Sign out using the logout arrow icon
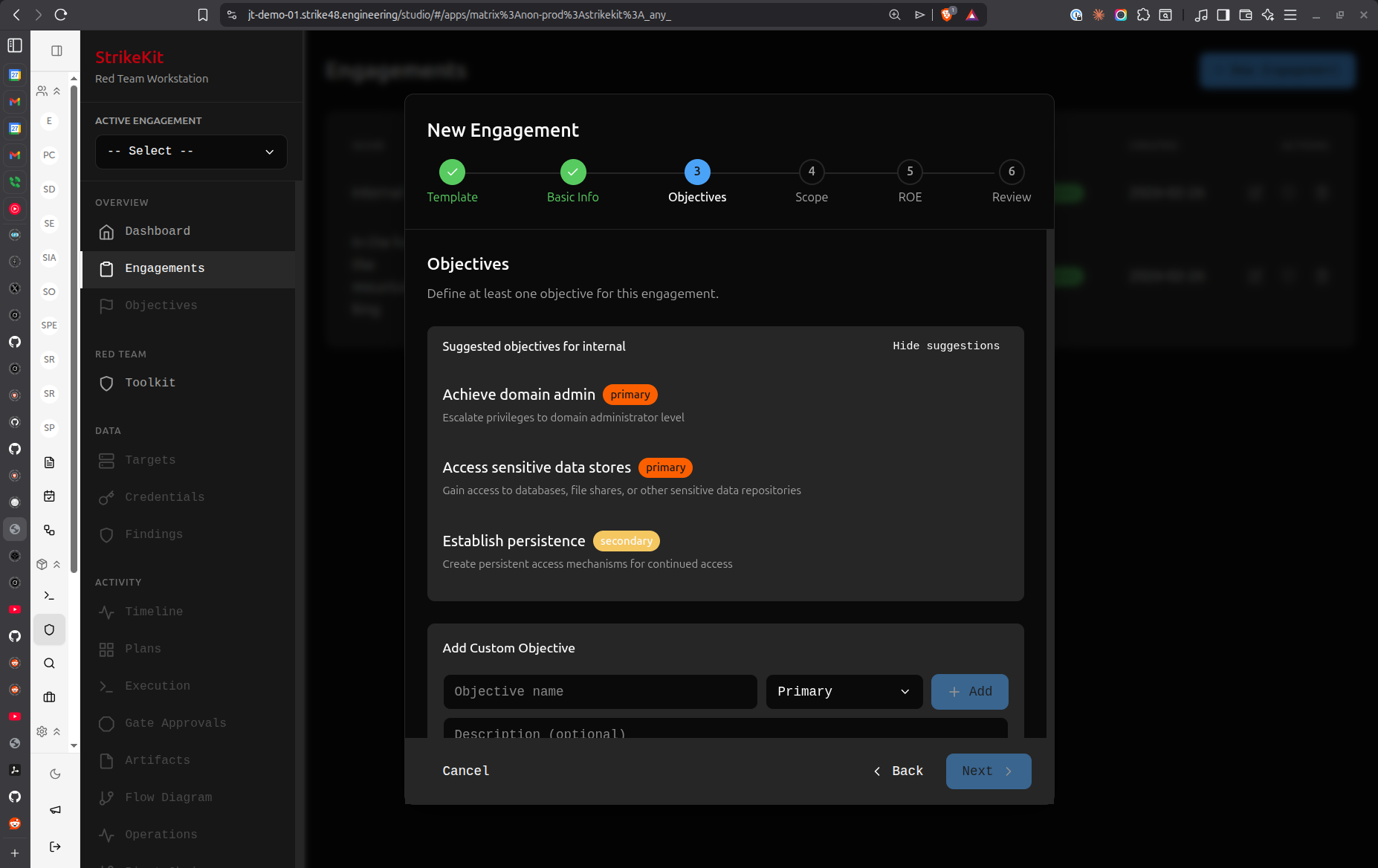This screenshot has width=1378, height=868. 55,846
